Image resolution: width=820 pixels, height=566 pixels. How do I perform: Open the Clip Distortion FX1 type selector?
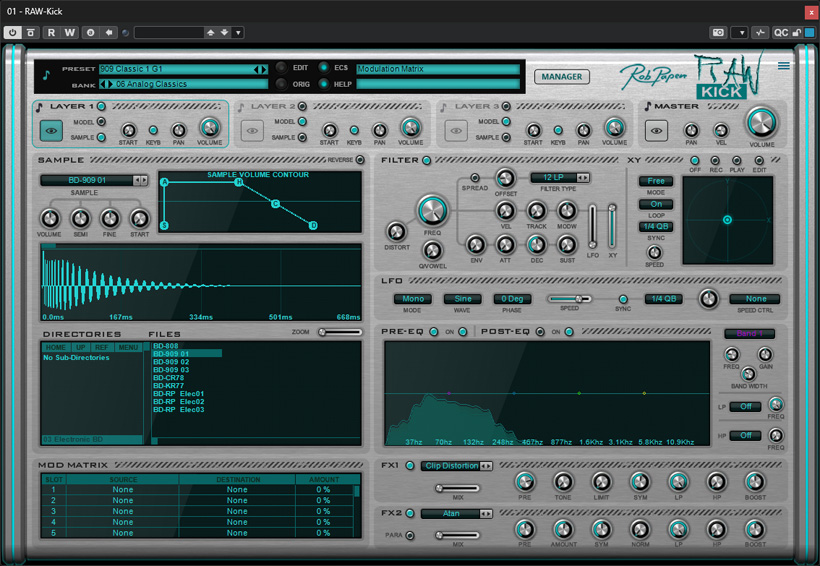point(456,466)
